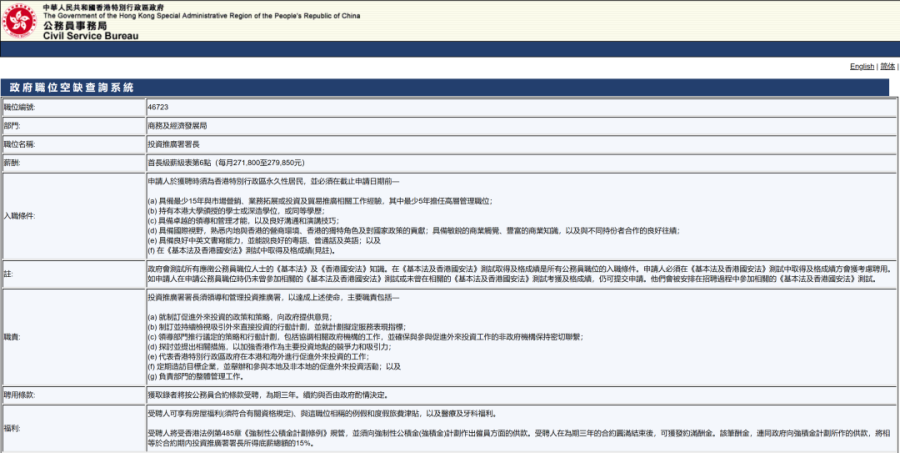Click the 職位名稱 row label

click(x=19, y=143)
